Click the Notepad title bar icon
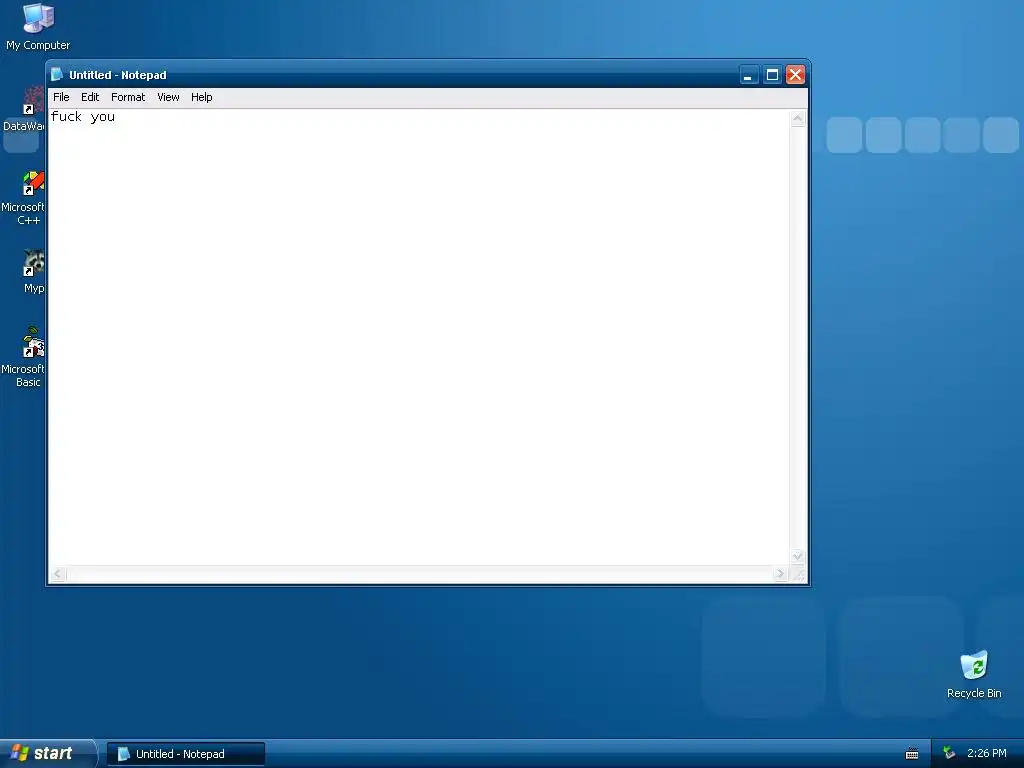The image size is (1024, 768). point(57,74)
